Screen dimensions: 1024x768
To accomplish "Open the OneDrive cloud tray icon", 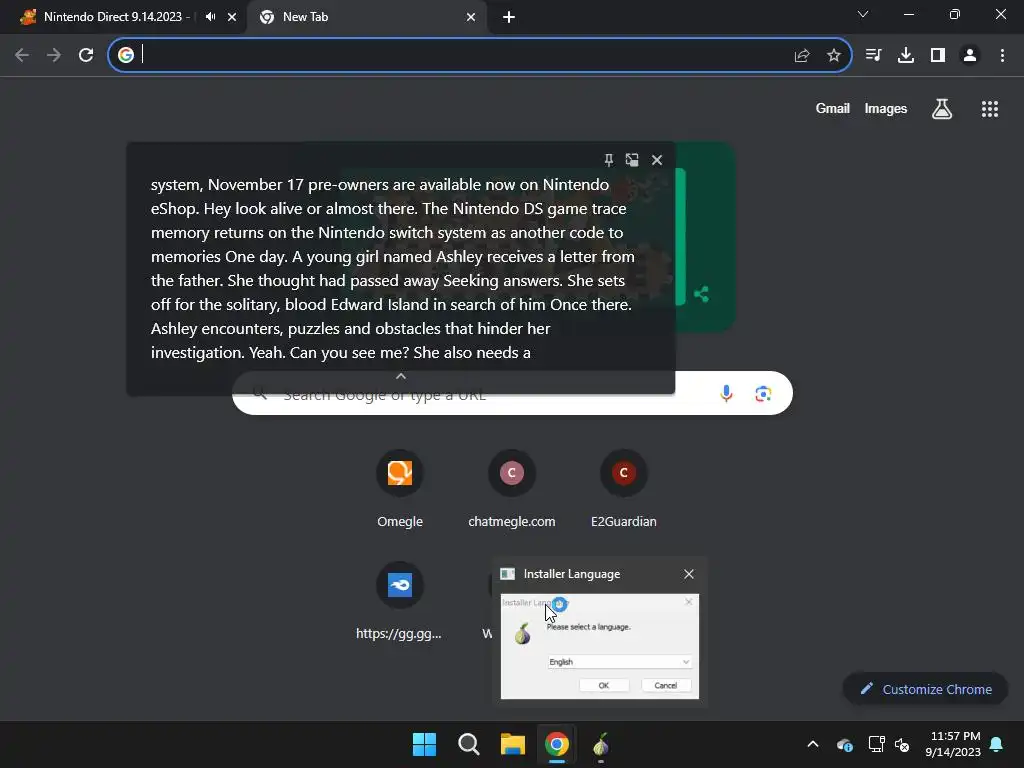I will coord(844,744).
